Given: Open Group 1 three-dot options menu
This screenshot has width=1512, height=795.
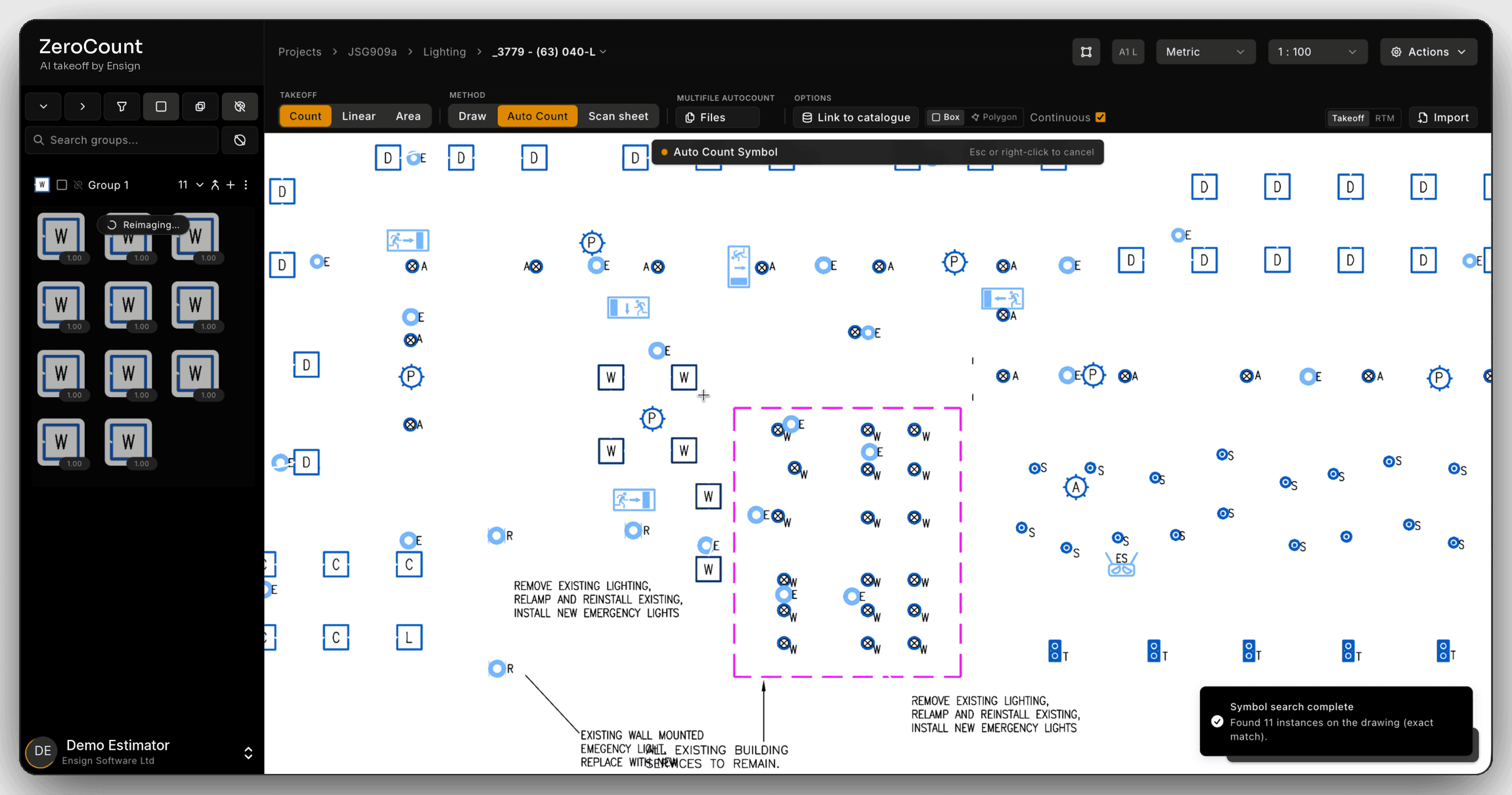Looking at the screenshot, I should (x=246, y=185).
